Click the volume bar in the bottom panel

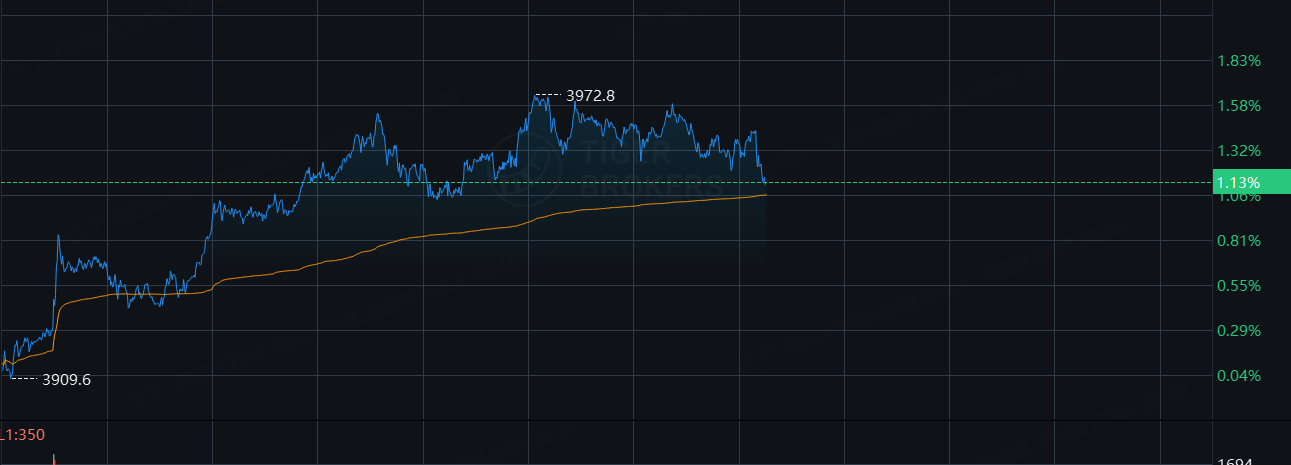[53, 459]
